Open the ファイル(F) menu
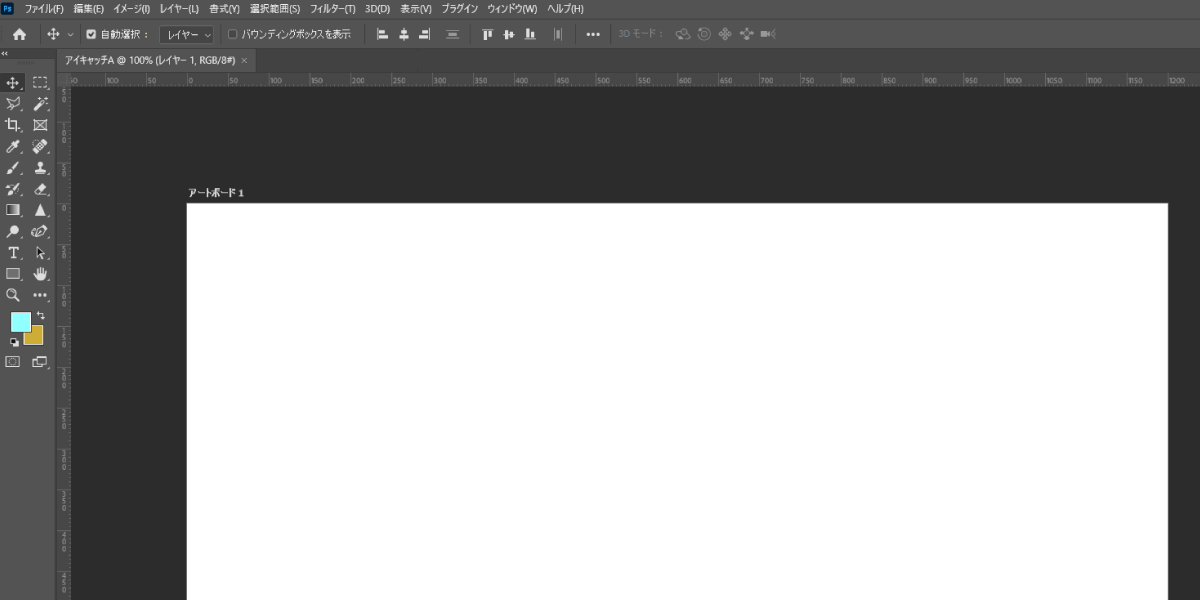 [44, 8]
